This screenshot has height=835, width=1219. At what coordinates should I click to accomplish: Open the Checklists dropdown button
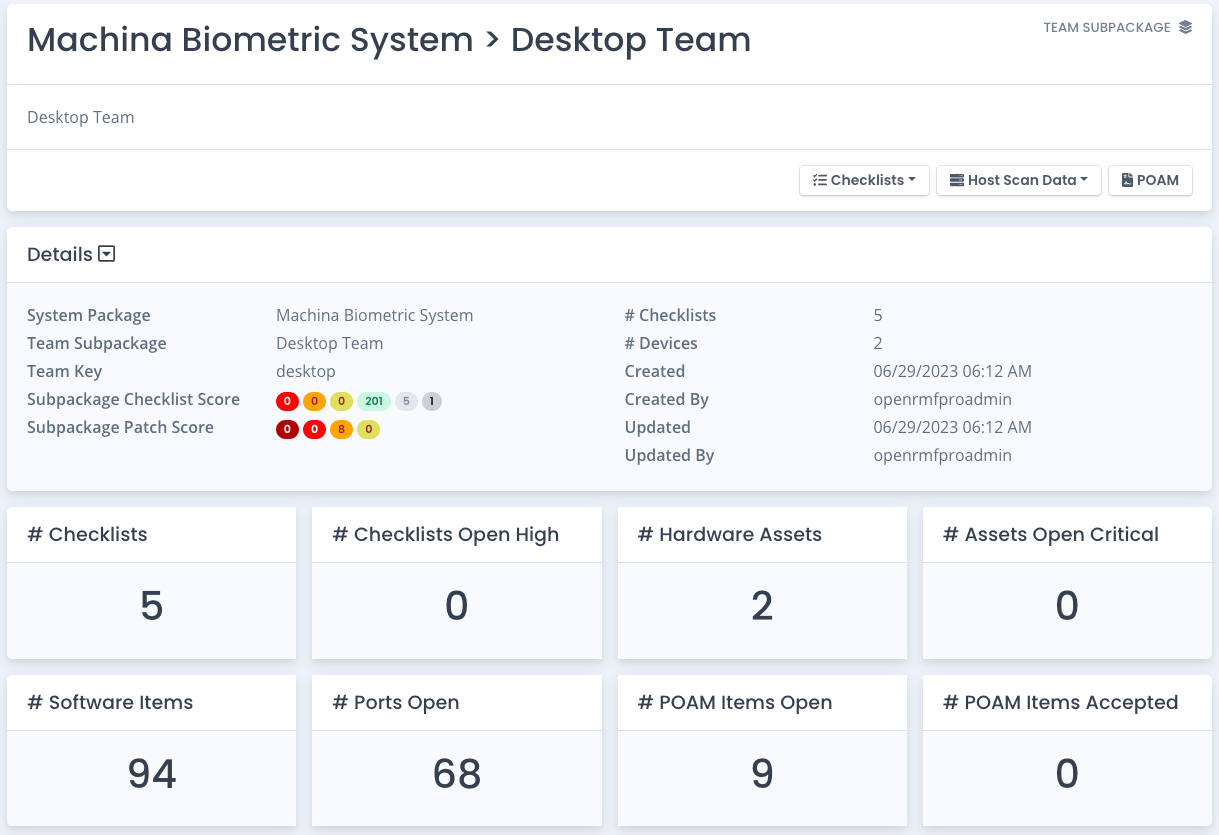coord(865,180)
